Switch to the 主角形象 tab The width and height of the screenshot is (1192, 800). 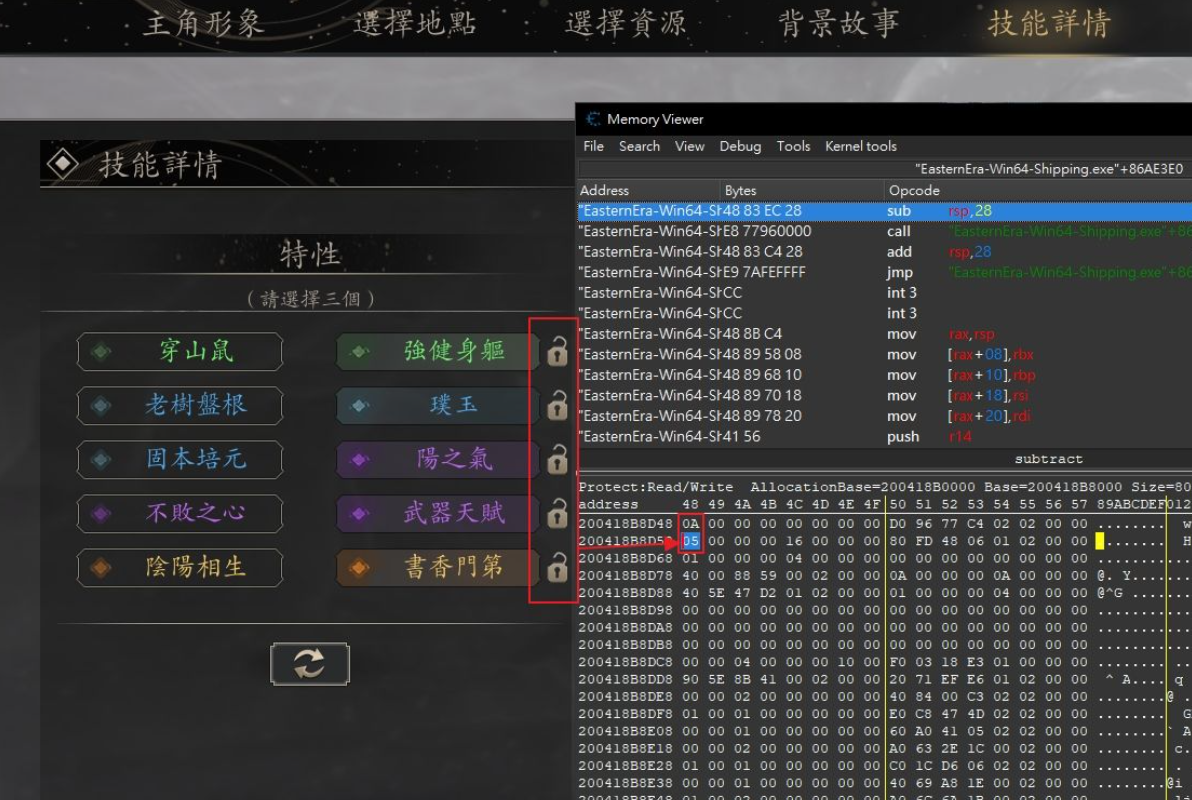pyautogui.click(x=204, y=24)
